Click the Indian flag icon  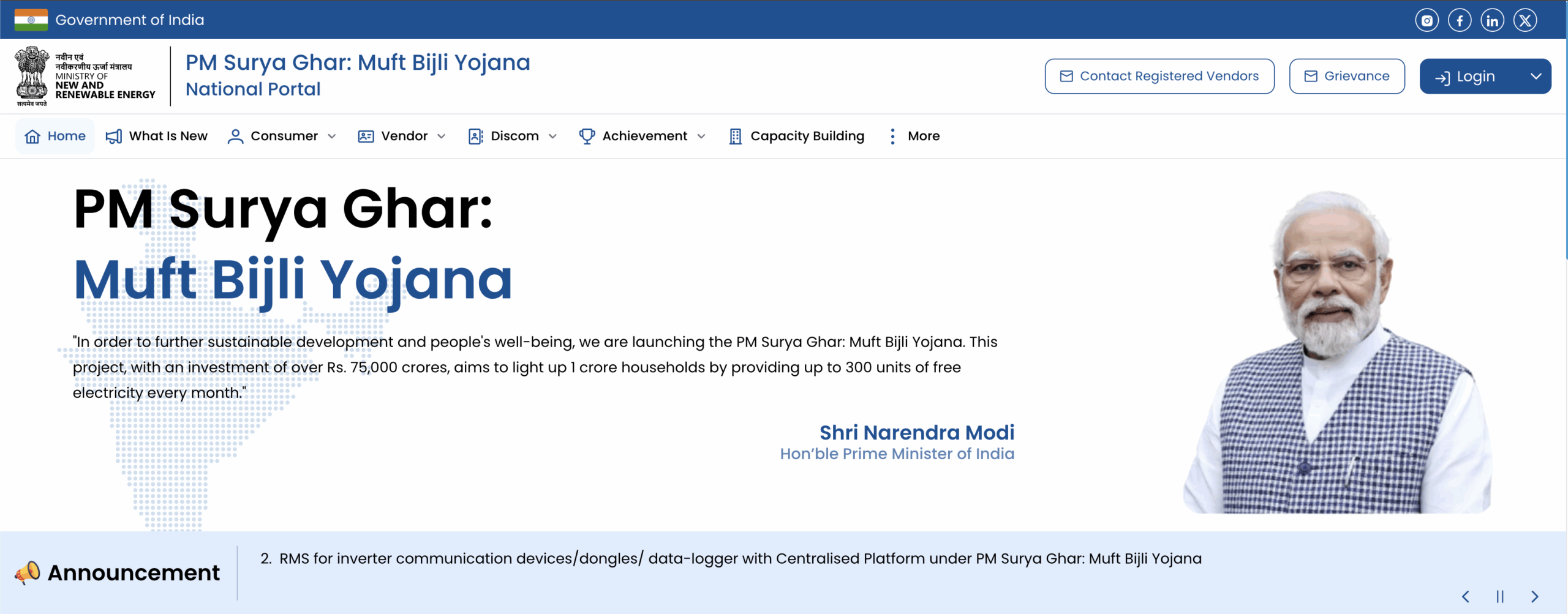point(31,20)
